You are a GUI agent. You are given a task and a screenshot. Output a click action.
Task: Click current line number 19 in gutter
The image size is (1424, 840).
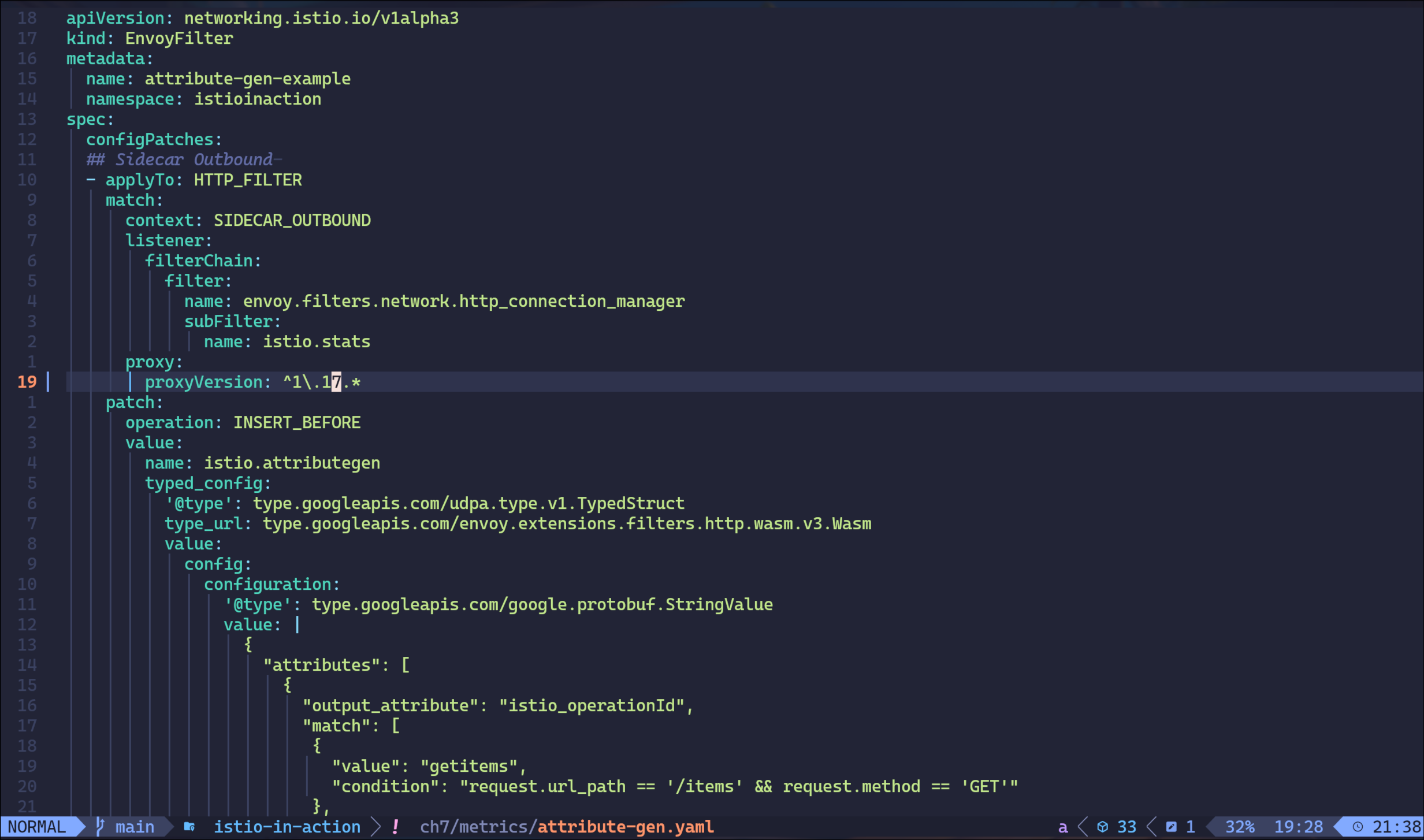[x=27, y=382]
